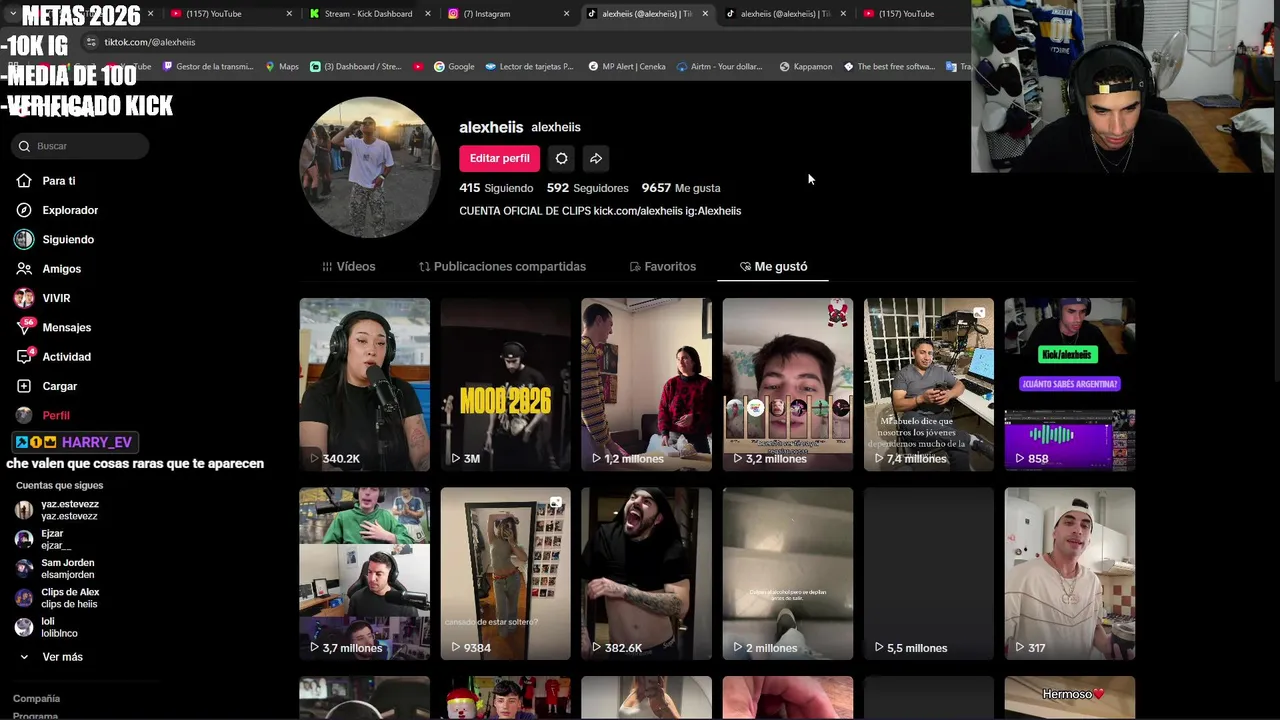1280x720 pixels.
Task: Open the Kappamon bookmark
Action: 805,67
